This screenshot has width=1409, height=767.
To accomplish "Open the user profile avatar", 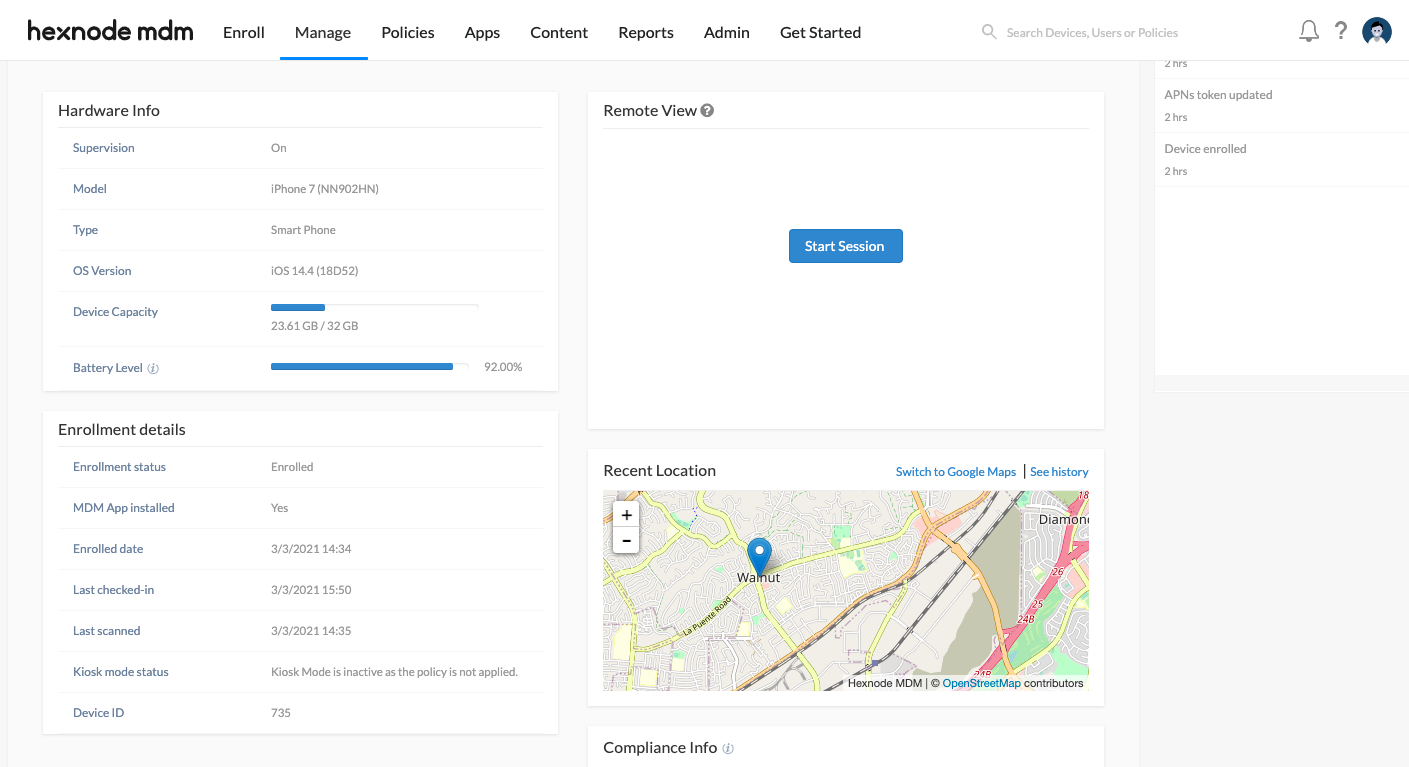I will click(x=1377, y=32).
